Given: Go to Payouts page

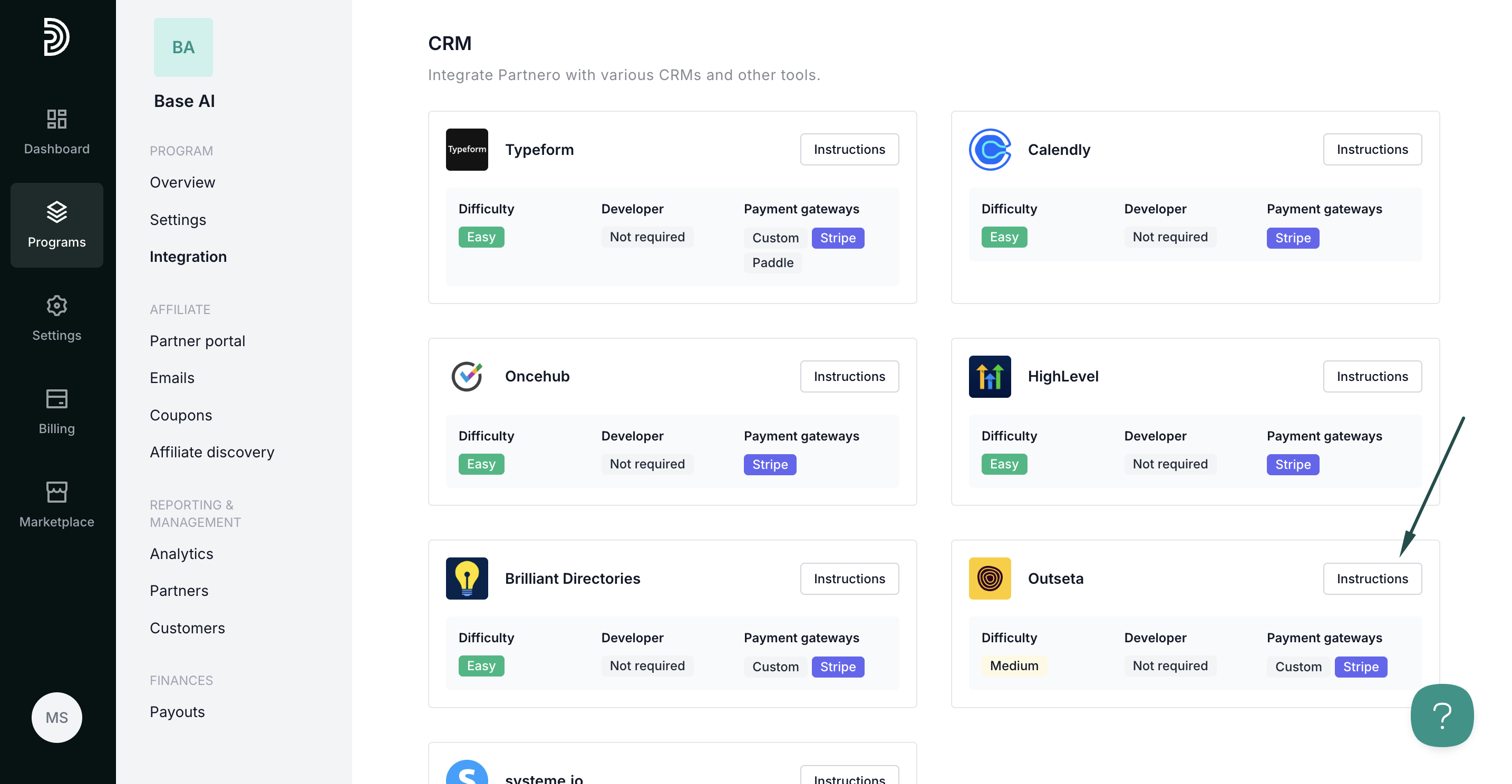Looking at the screenshot, I should (x=177, y=712).
